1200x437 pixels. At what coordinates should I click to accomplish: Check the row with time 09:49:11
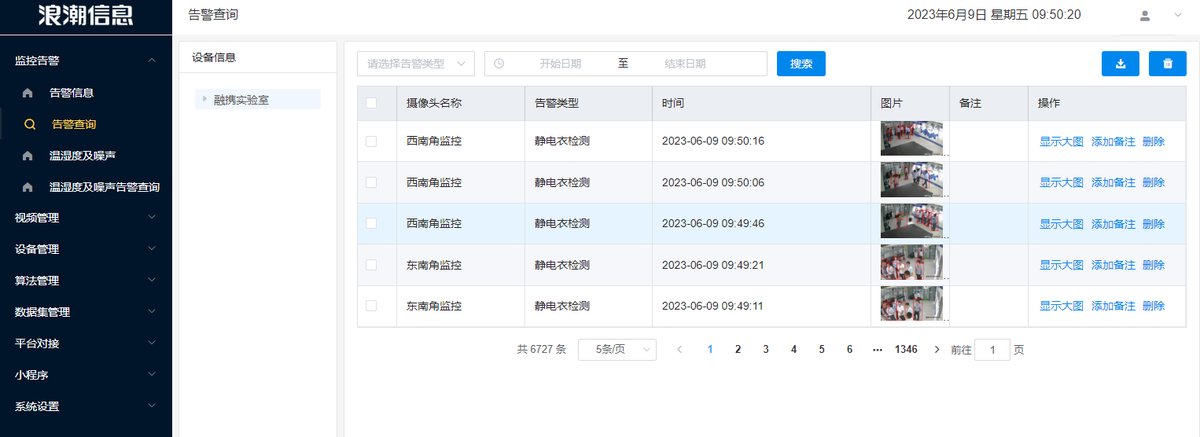[372, 305]
